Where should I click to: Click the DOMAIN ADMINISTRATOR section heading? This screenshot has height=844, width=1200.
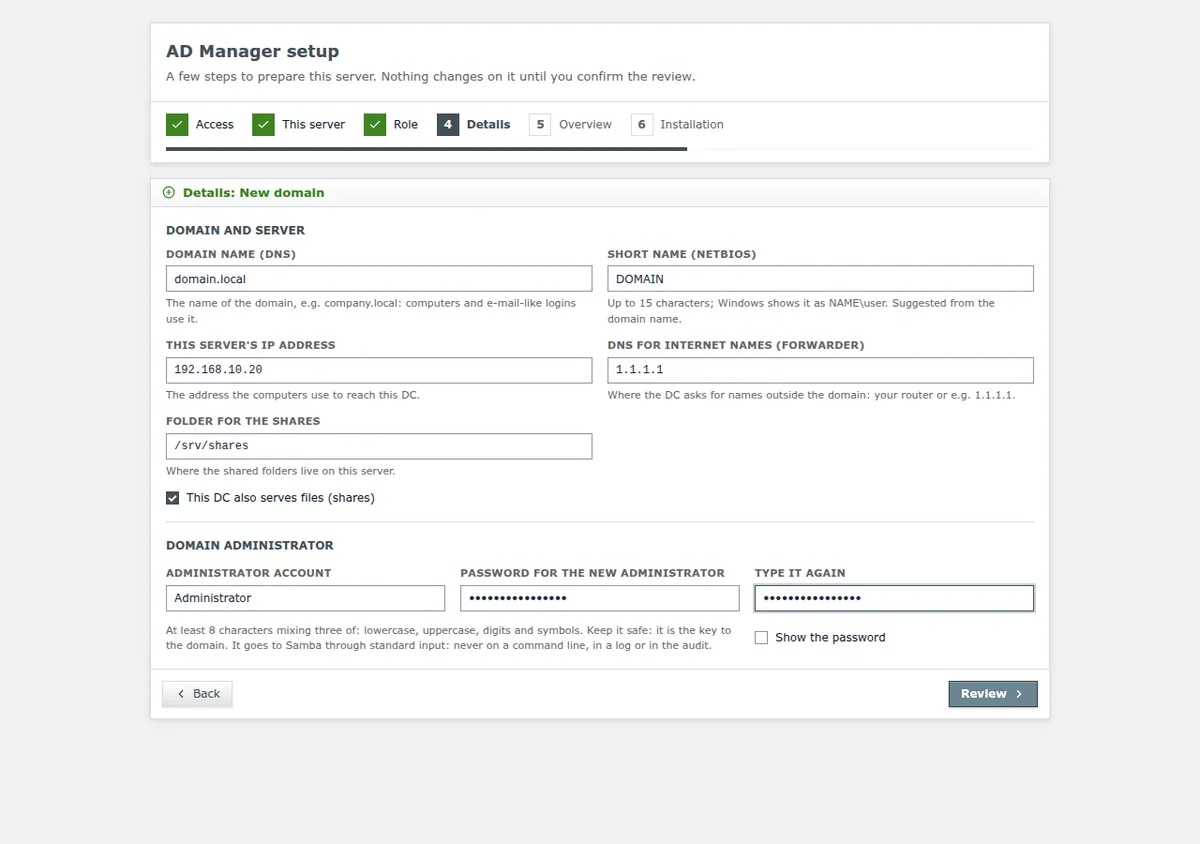[250, 546]
